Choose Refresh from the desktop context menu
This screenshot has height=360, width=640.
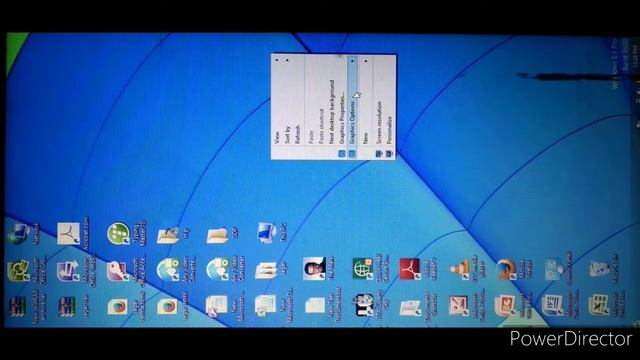point(298,107)
